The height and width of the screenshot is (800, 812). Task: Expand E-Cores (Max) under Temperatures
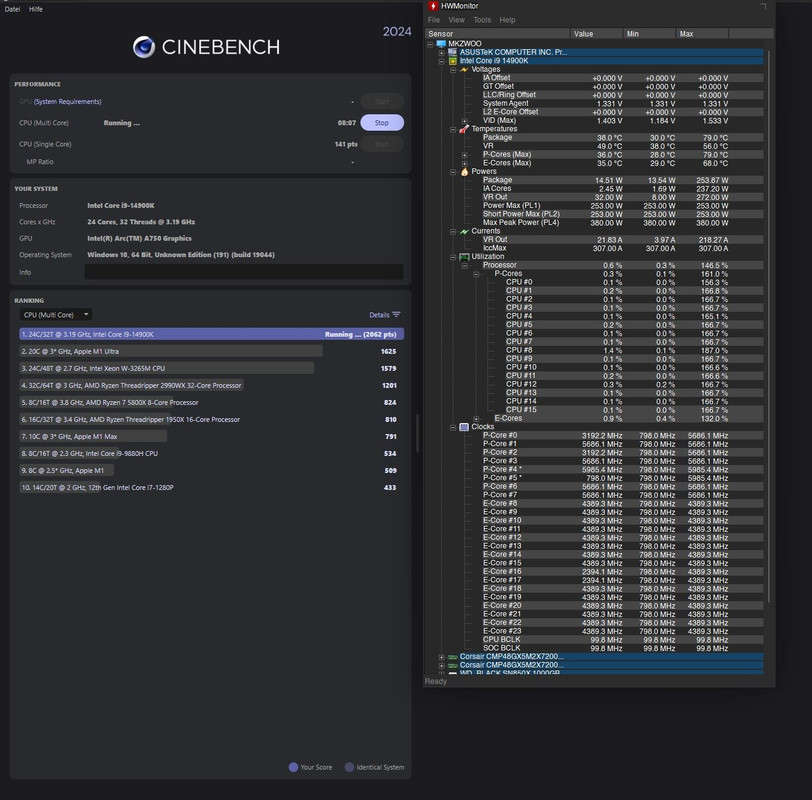coord(465,163)
